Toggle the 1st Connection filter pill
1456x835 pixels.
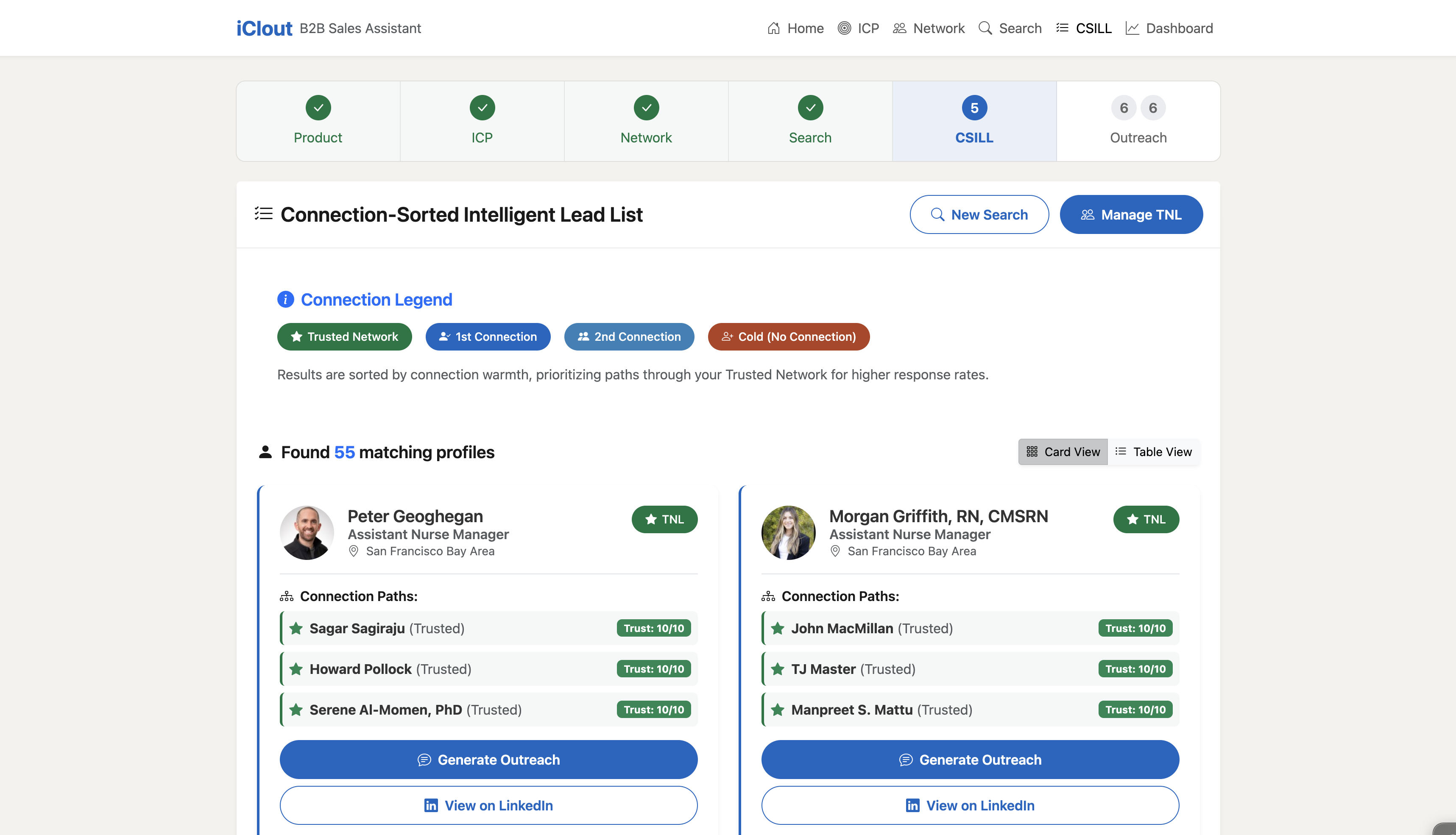(488, 337)
